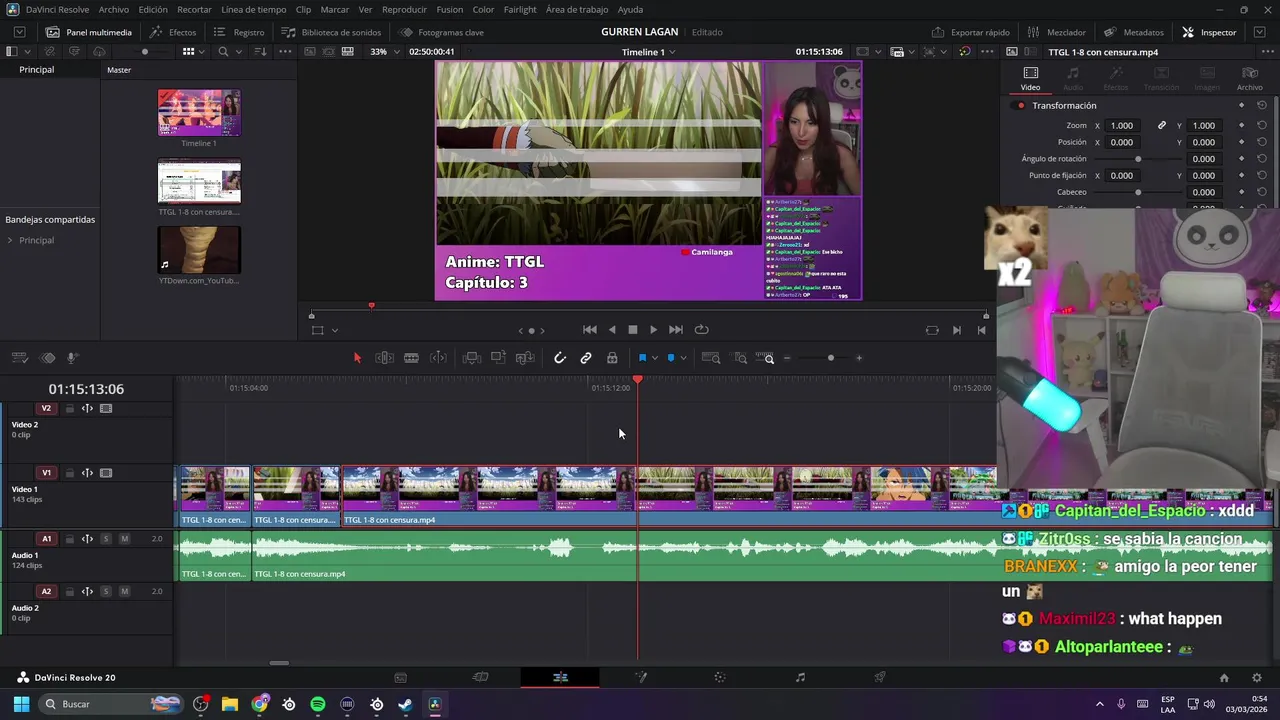1280x720 pixels.
Task: Click the Replace Clip icon
Action: click(525, 358)
